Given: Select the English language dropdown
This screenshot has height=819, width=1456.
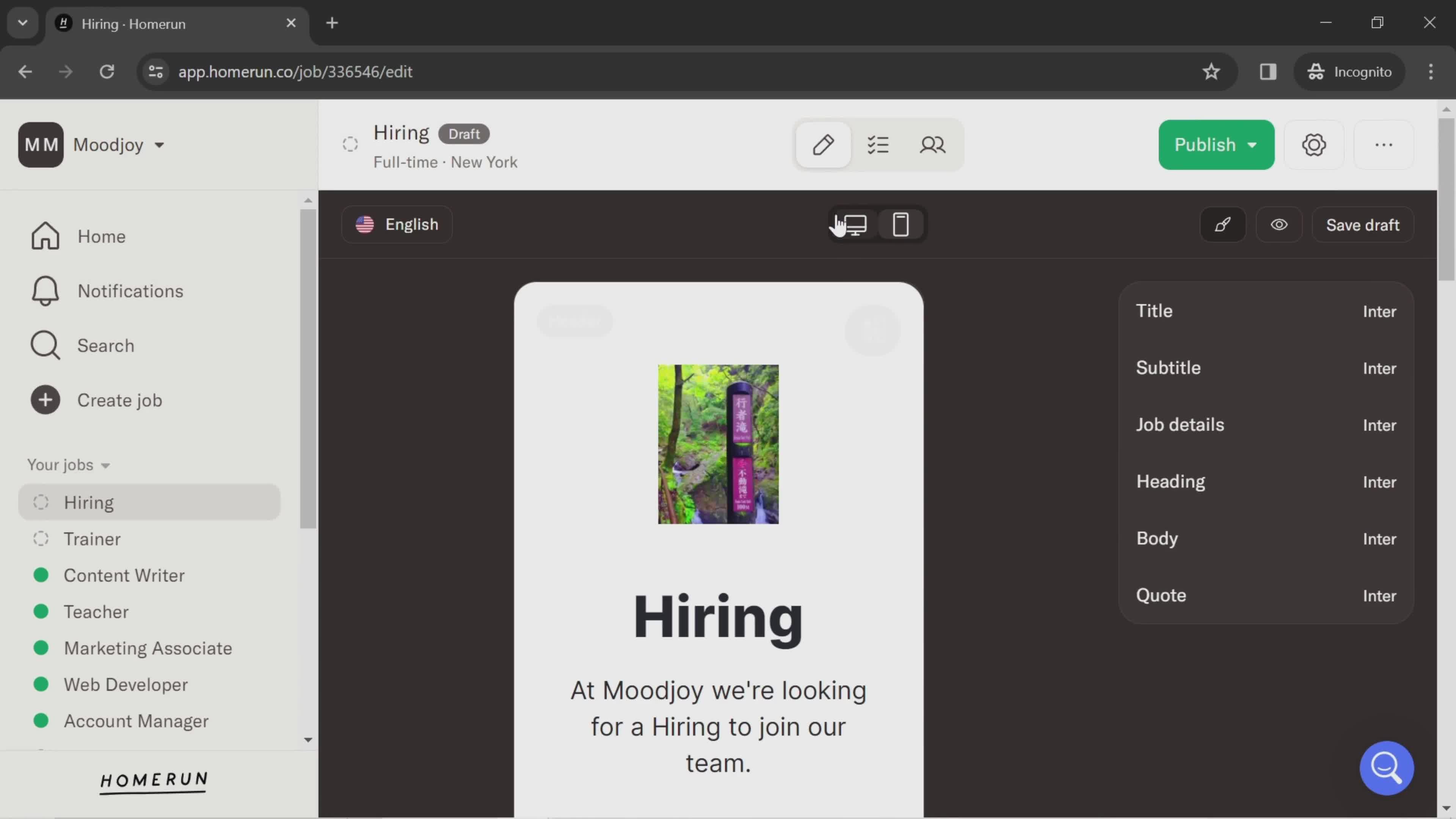Looking at the screenshot, I should [x=399, y=224].
